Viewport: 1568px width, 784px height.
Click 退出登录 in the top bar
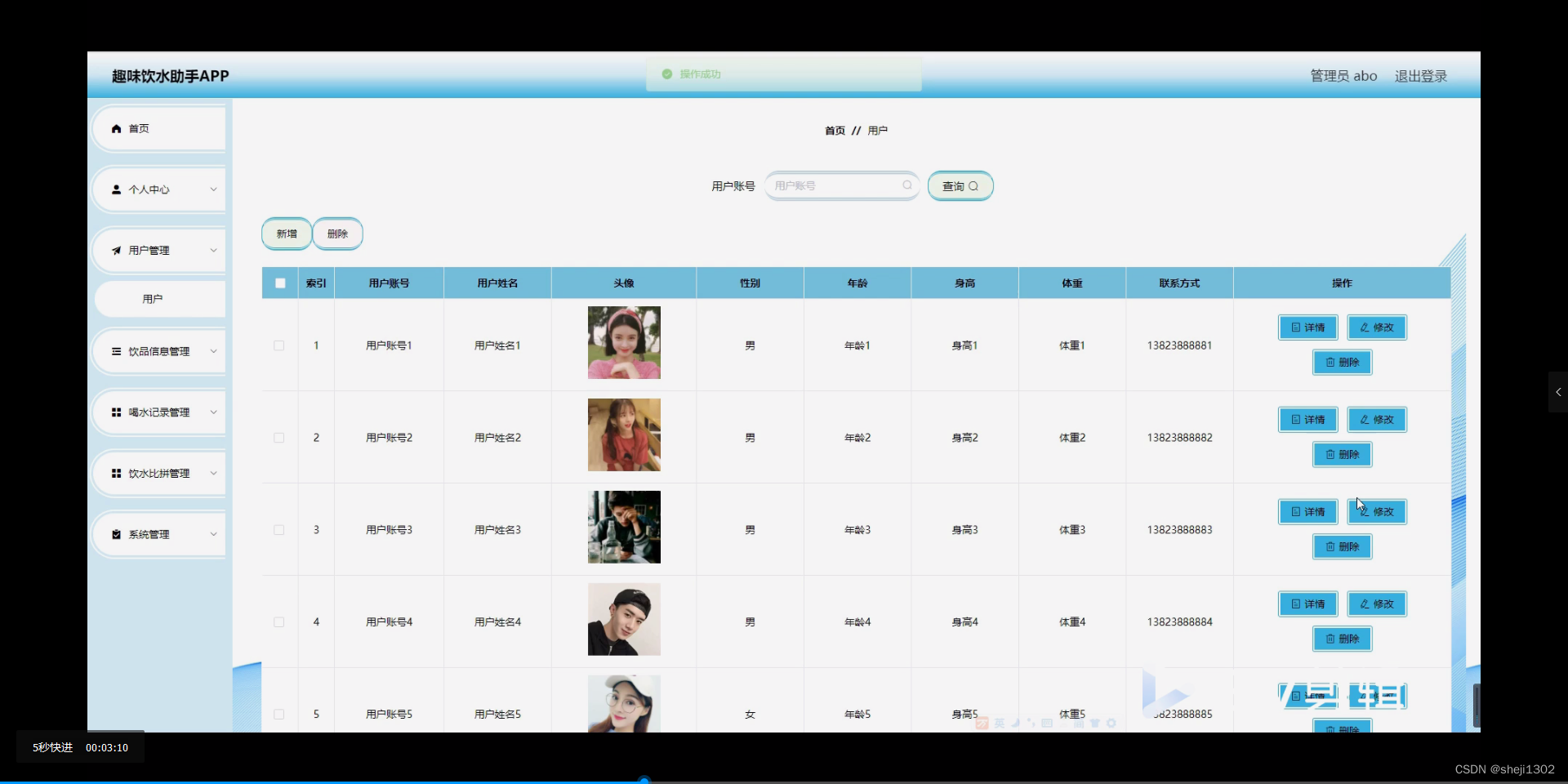coord(1420,76)
